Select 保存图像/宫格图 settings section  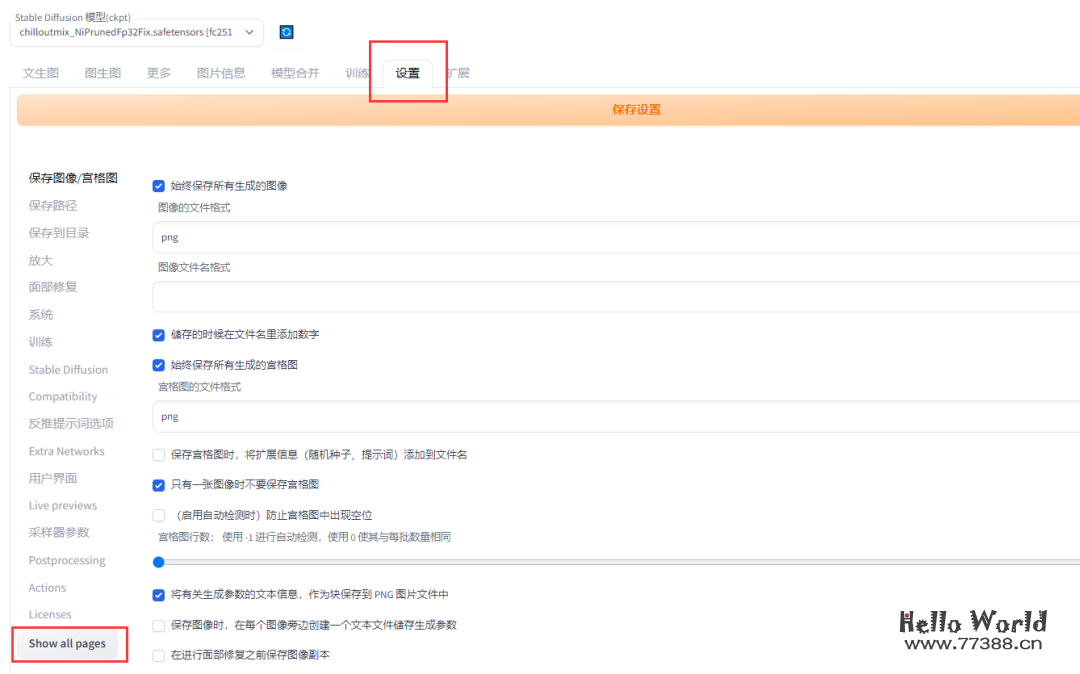tap(73, 178)
